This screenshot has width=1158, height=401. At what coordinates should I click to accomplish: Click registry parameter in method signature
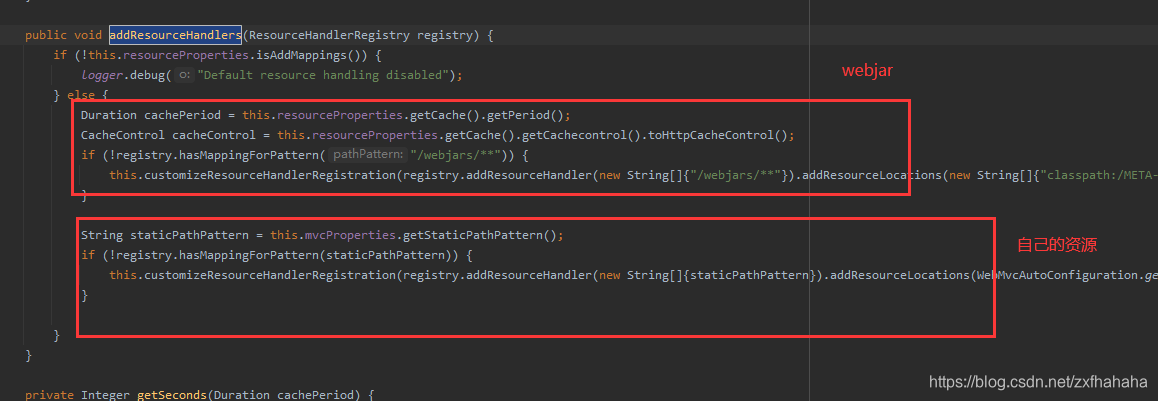pos(445,35)
